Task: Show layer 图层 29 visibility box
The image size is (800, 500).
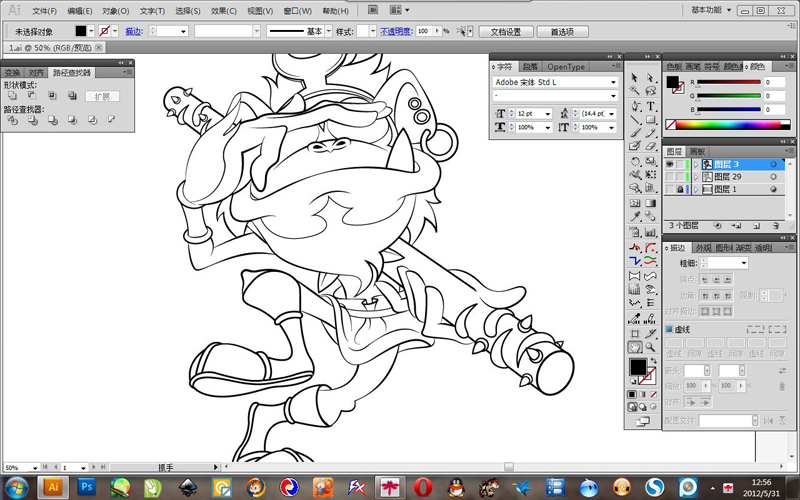Action: pos(669,177)
